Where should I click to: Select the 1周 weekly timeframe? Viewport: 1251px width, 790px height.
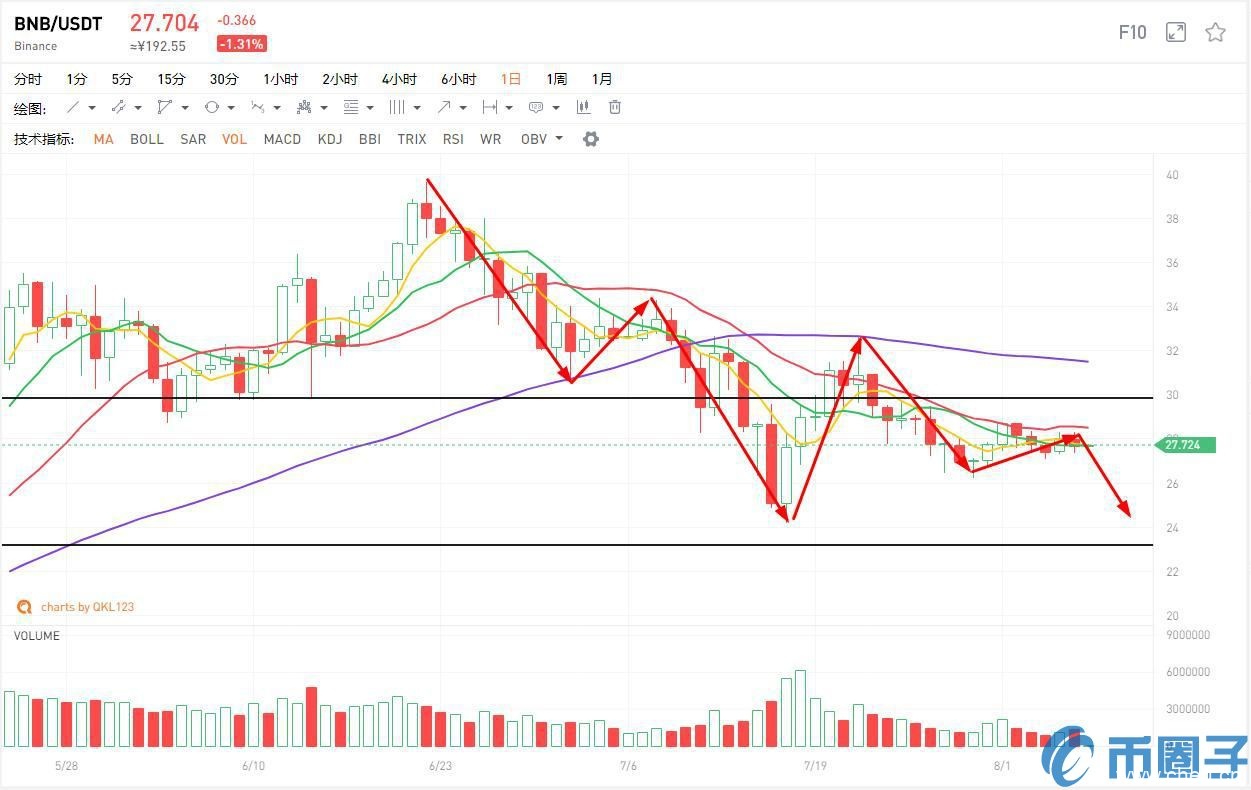[x=556, y=79]
